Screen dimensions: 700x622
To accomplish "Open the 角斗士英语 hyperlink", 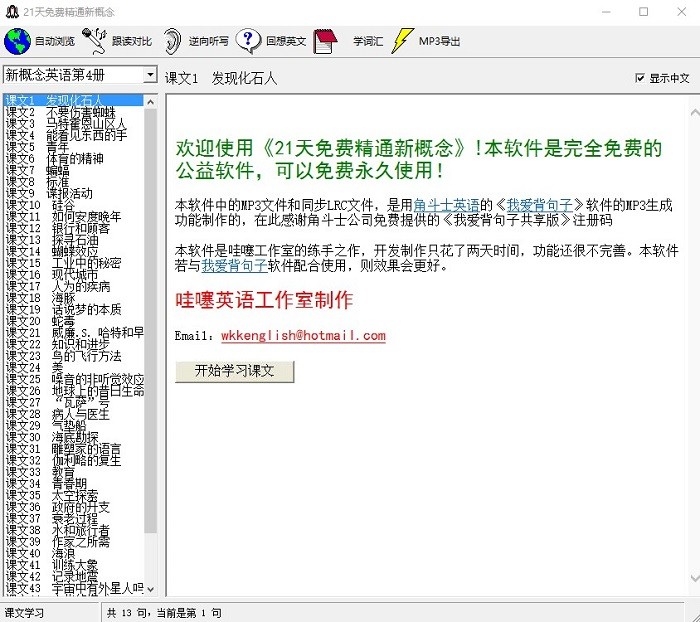I will [x=447, y=205].
